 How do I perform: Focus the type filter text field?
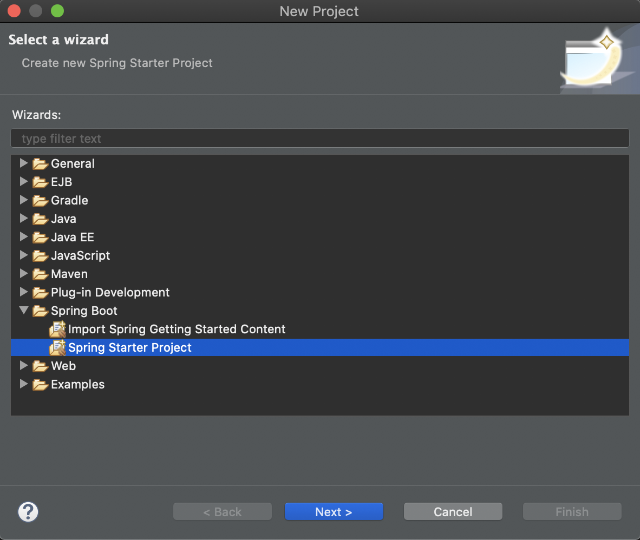320,138
